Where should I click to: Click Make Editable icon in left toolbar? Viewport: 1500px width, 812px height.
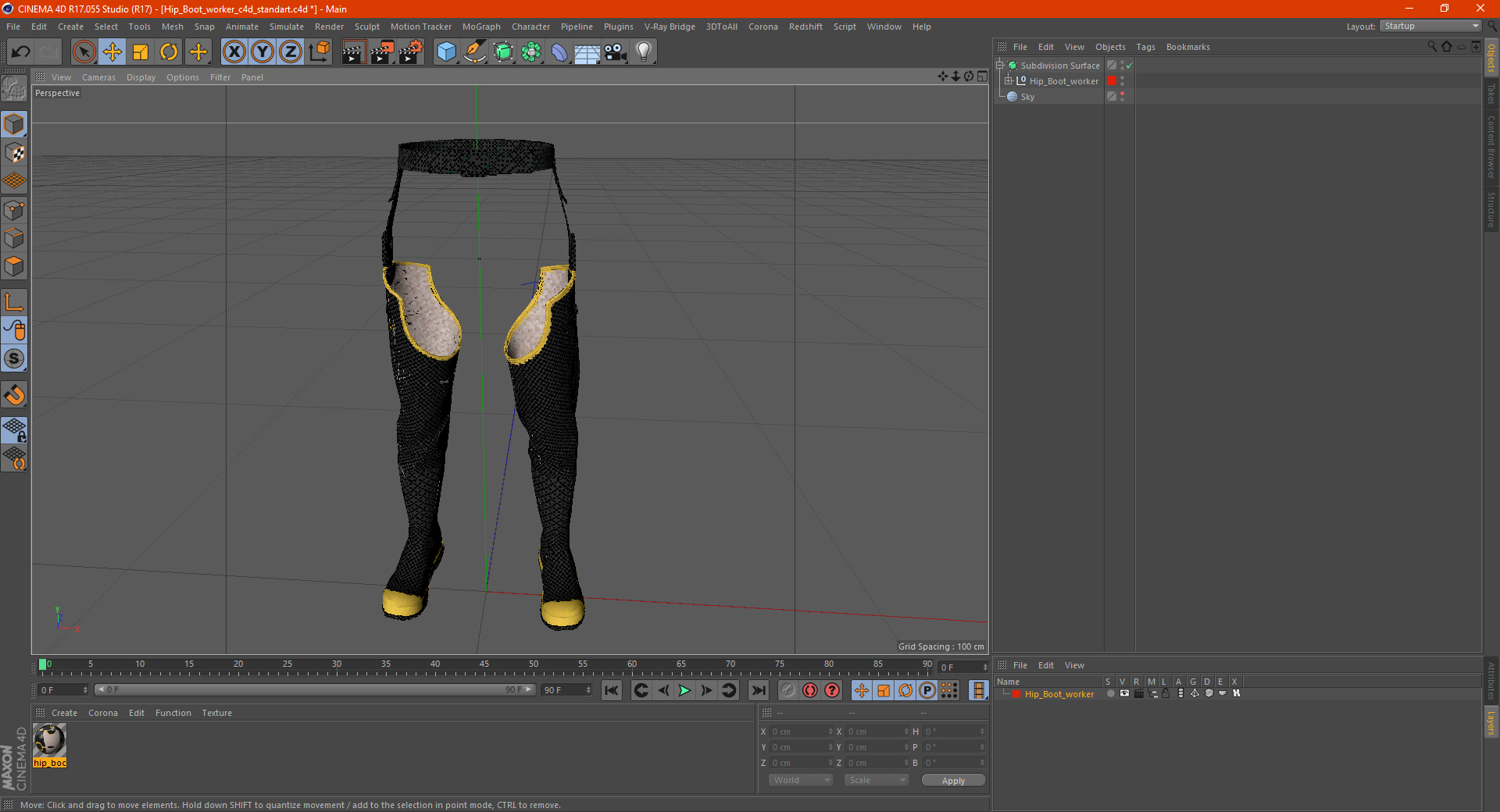coord(14,88)
